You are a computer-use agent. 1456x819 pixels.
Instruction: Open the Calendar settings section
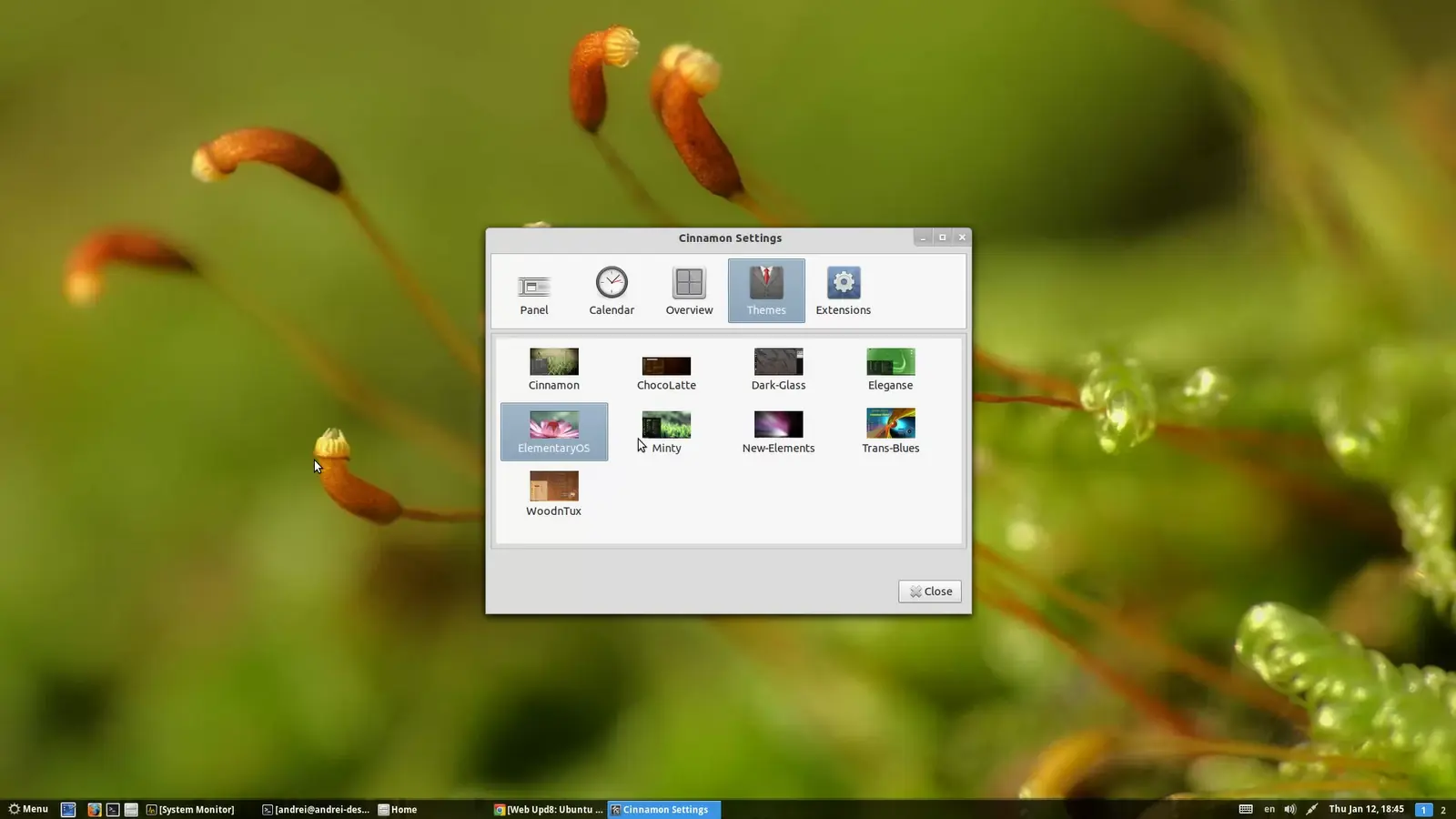pos(612,291)
